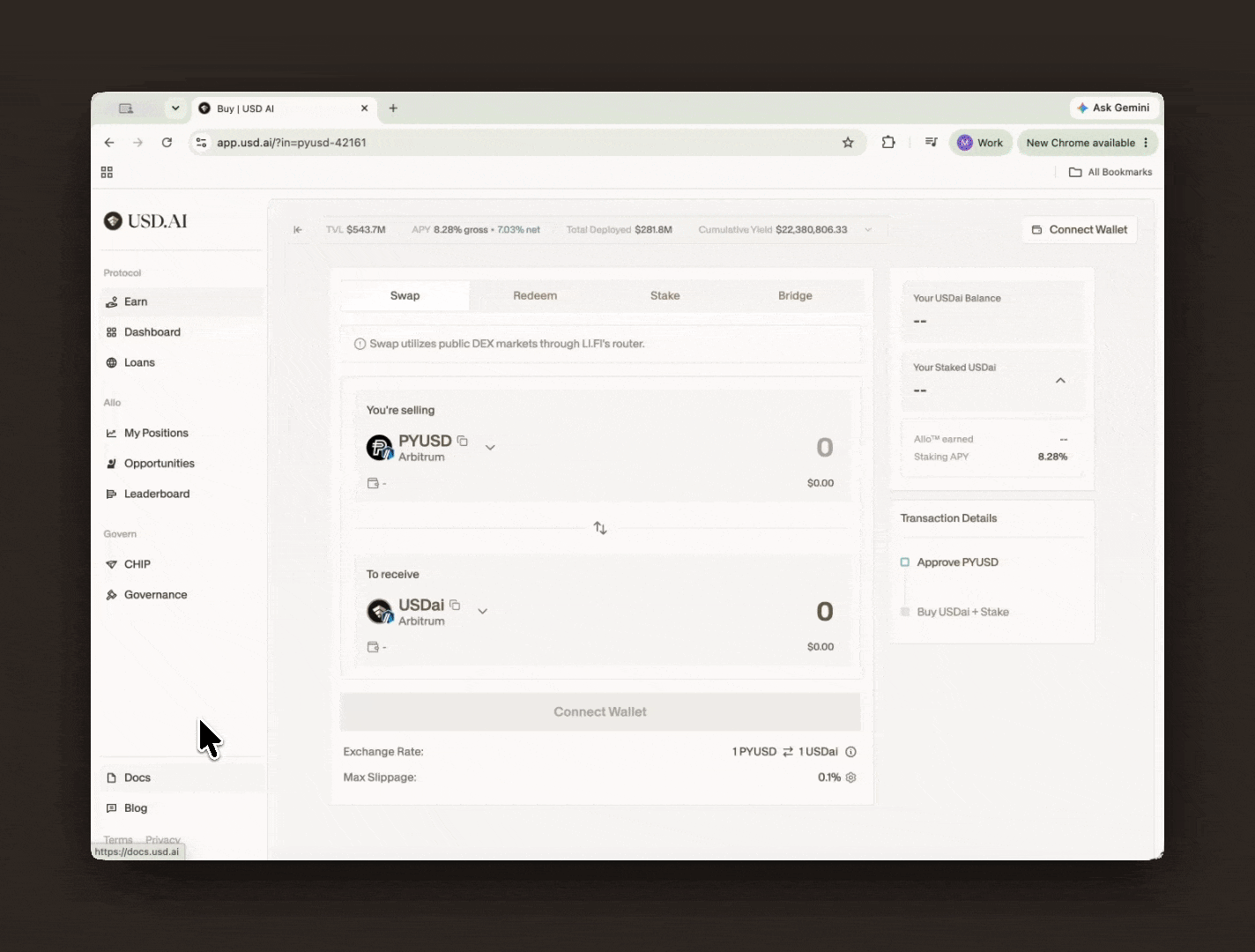The height and width of the screenshot is (952, 1255).
Task: Switch to the Stake tab
Action: (665, 296)
